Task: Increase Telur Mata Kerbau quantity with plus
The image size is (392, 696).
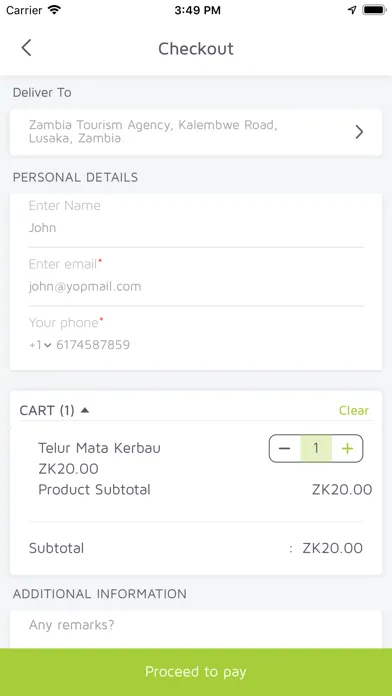Action: click(347, 448)
